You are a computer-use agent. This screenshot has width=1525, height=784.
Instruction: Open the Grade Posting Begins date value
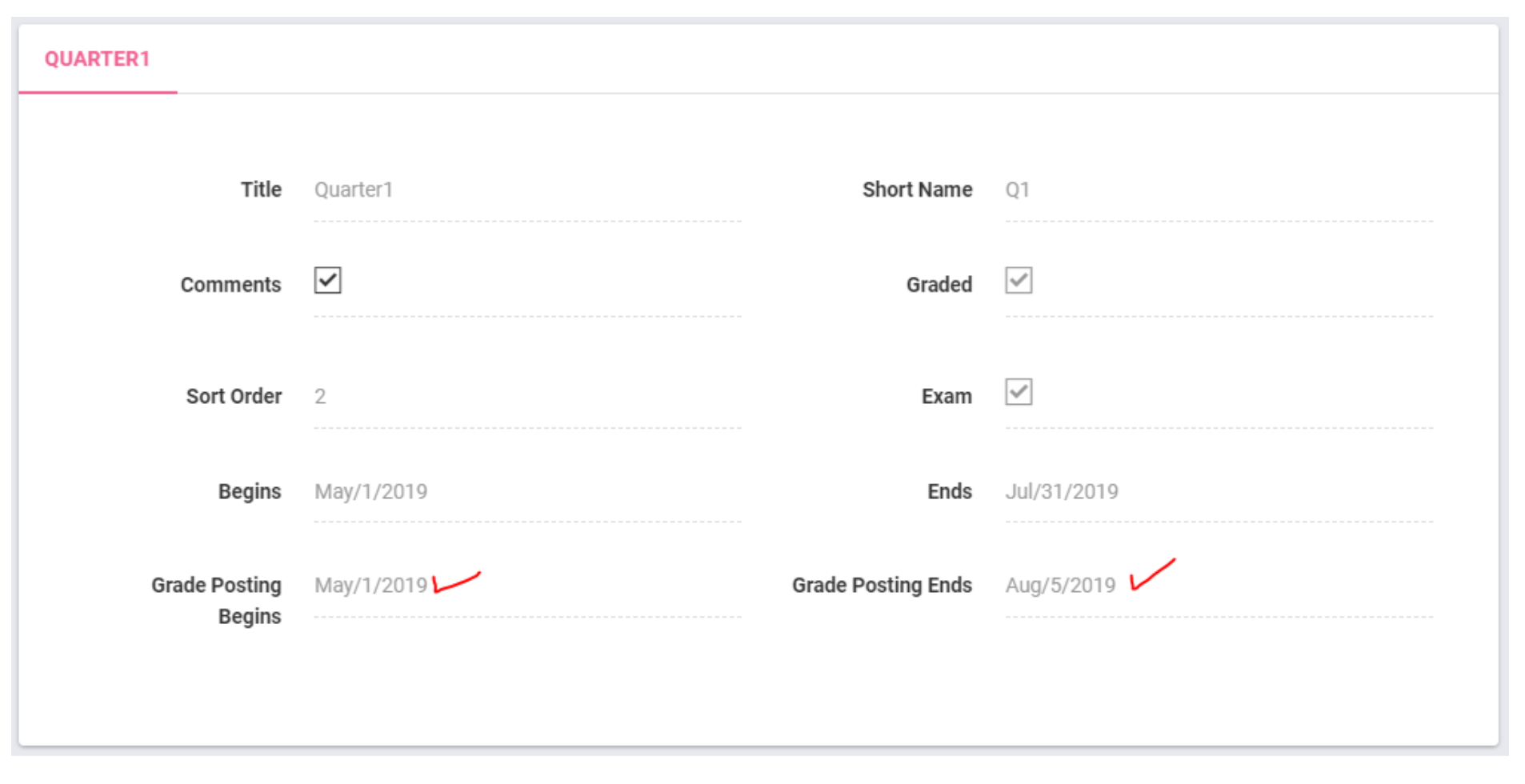point(370,586)
